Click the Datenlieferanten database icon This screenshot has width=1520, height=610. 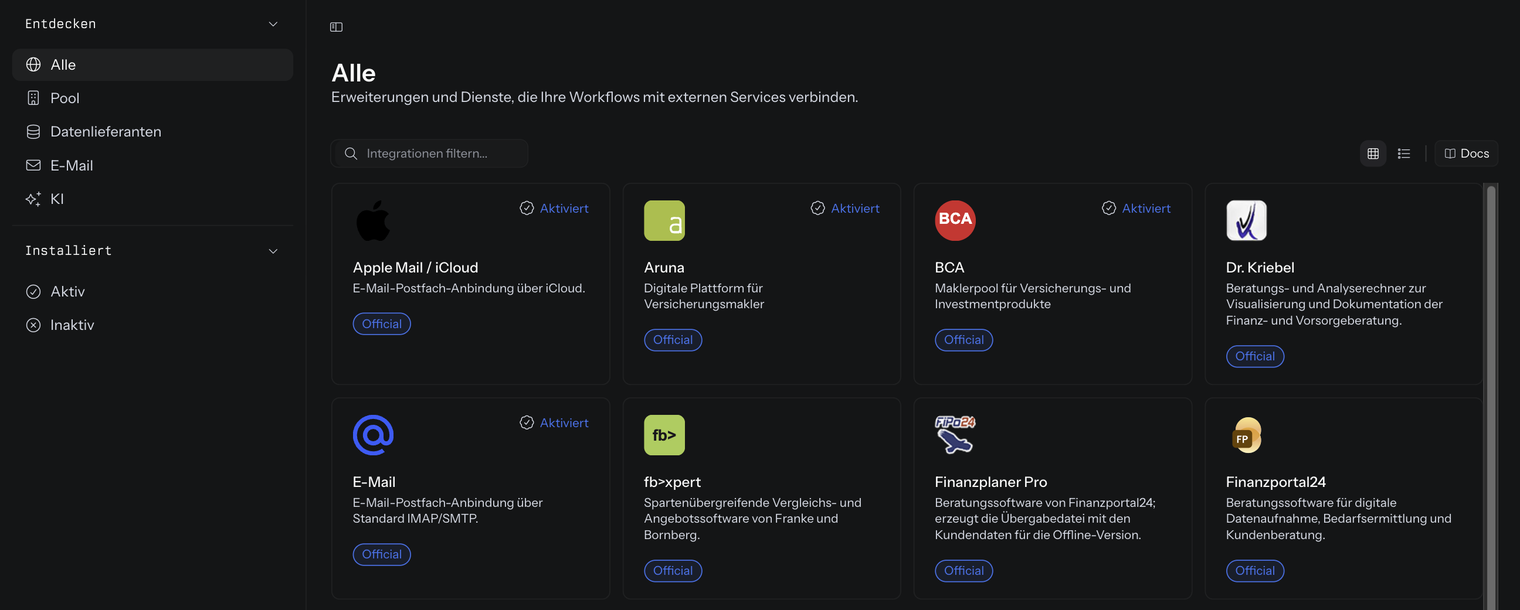(33, 132)
